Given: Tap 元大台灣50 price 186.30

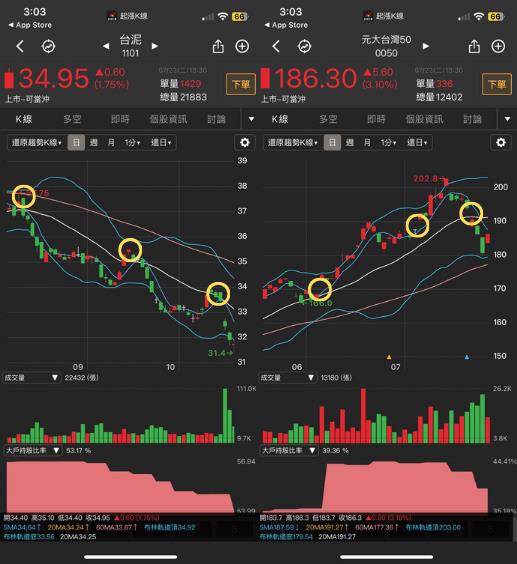Looking at the screenshot, I should 316,78.
